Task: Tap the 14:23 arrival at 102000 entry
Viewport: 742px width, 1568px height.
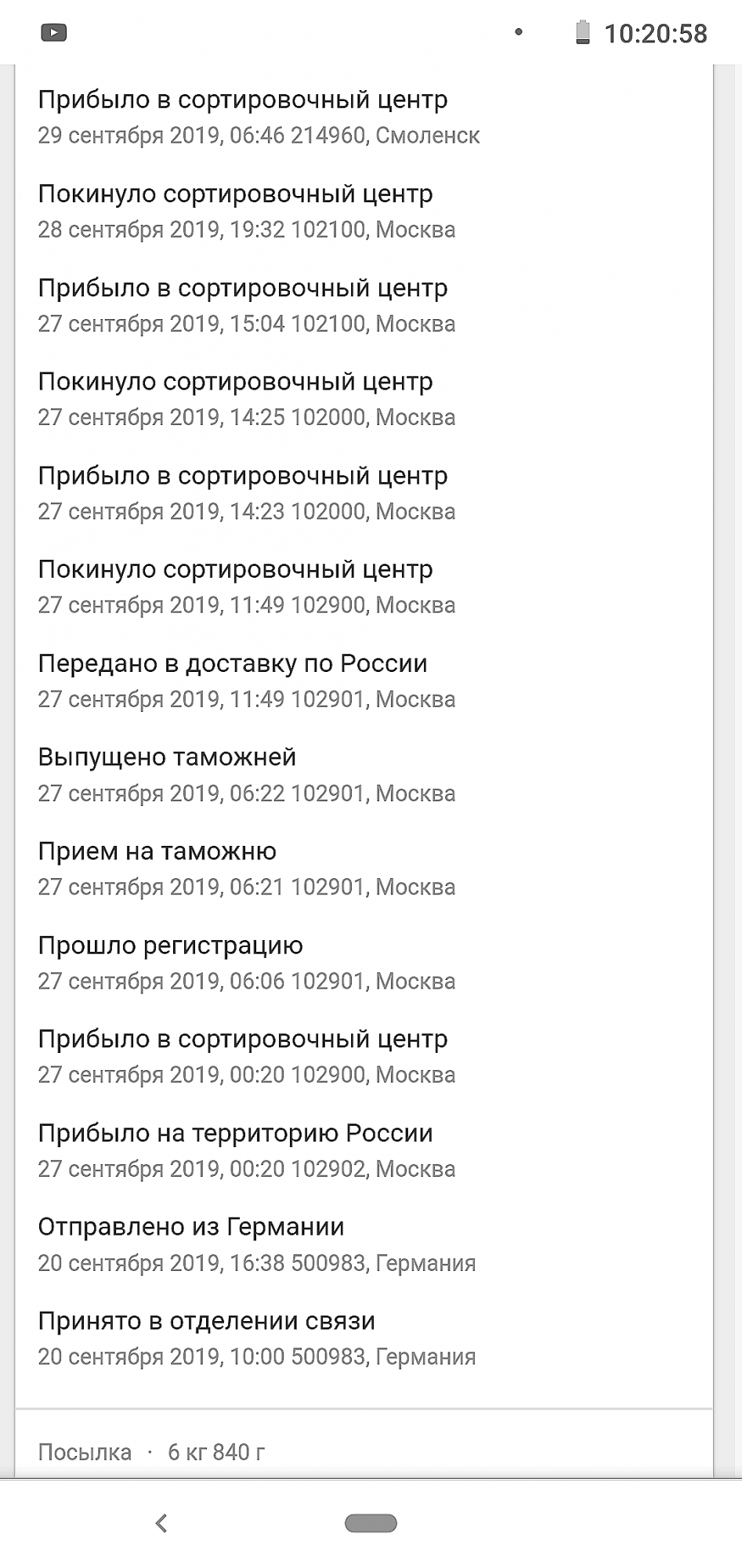Action: [x=247, y=493]
